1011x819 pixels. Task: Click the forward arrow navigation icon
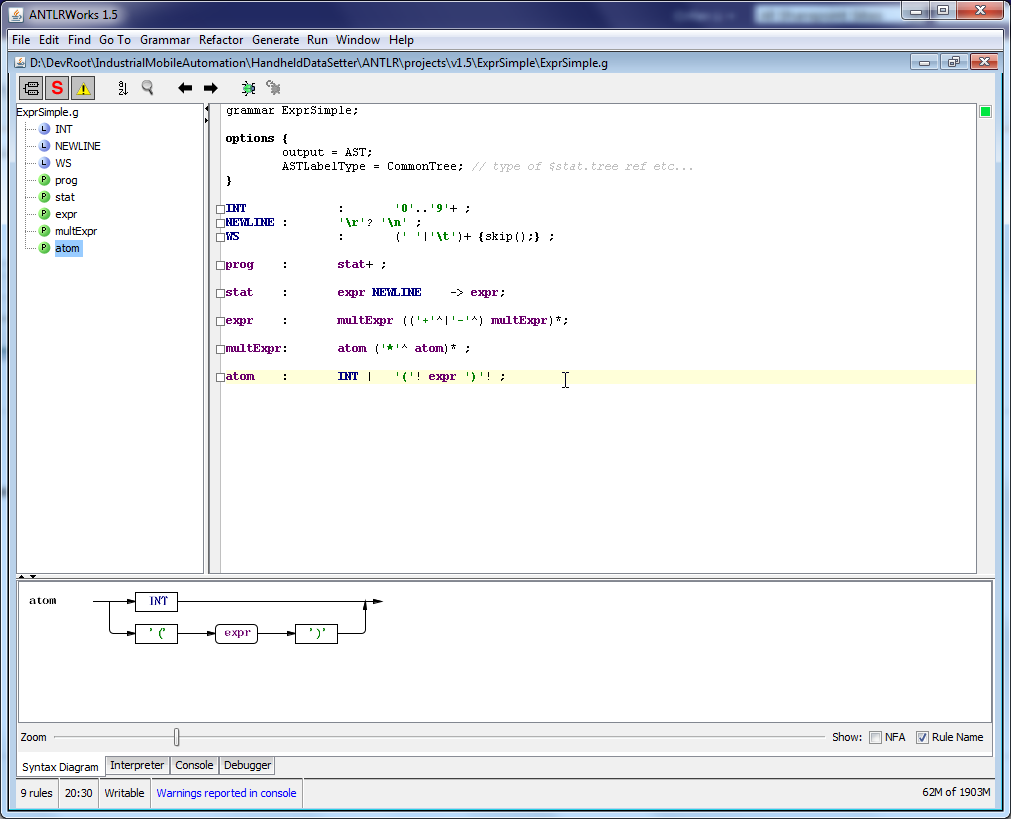[x=210, y=88]
